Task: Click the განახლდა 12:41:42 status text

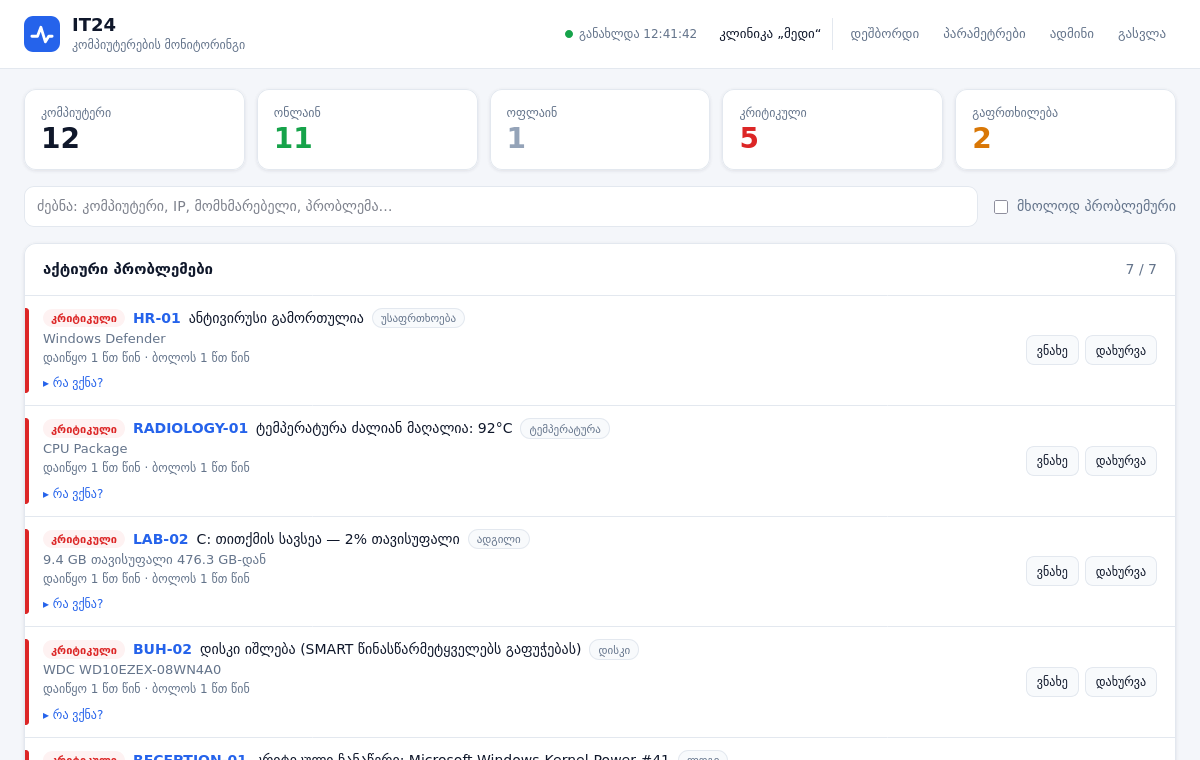Action: coord(638,34)
